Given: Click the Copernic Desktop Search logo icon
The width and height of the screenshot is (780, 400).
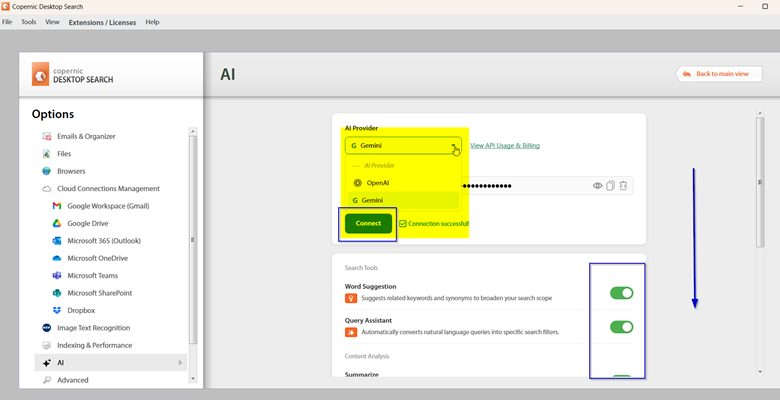Looking at the screenshot, I should 40,74.
